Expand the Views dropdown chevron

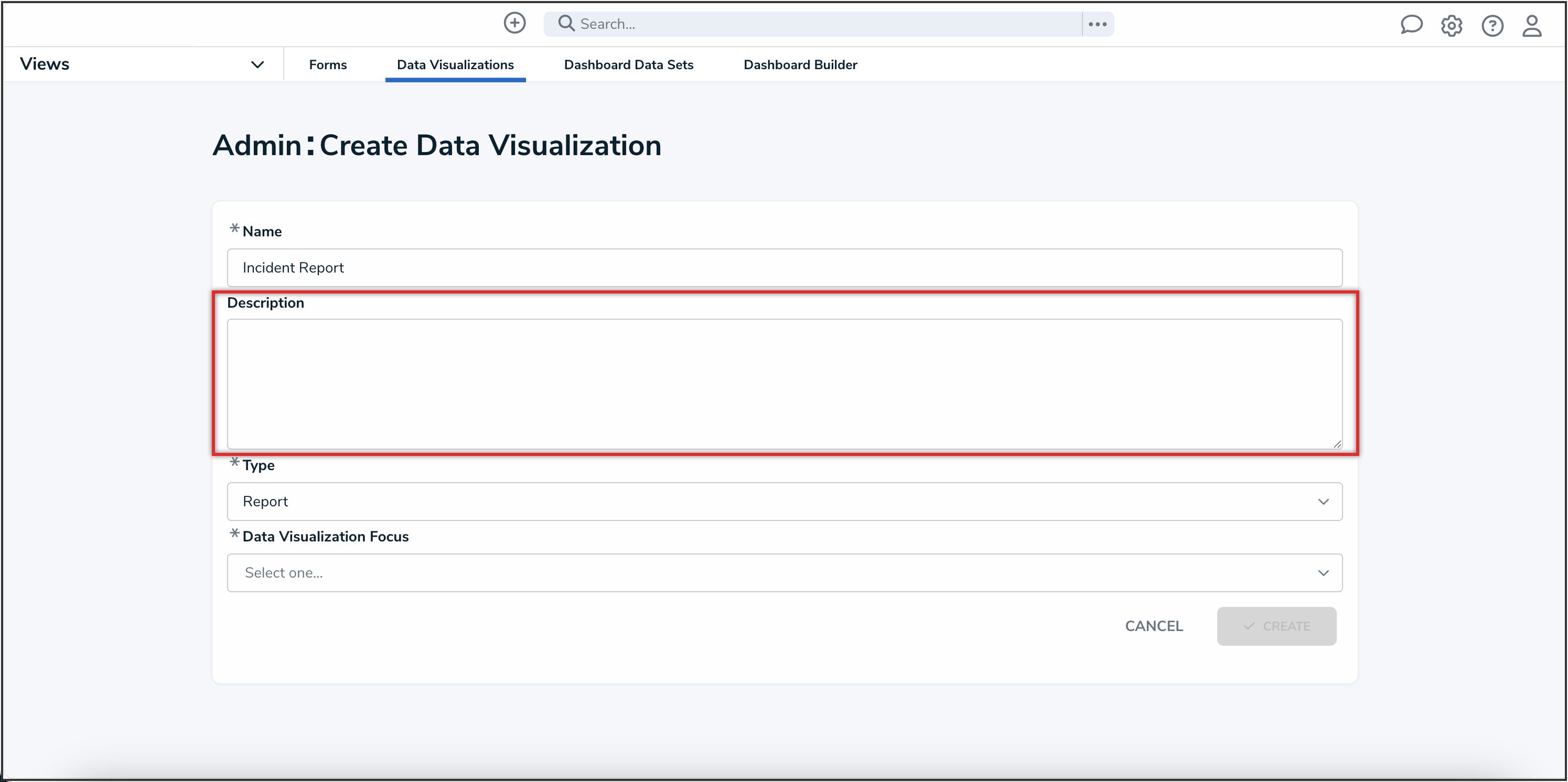tap(257, 64)
